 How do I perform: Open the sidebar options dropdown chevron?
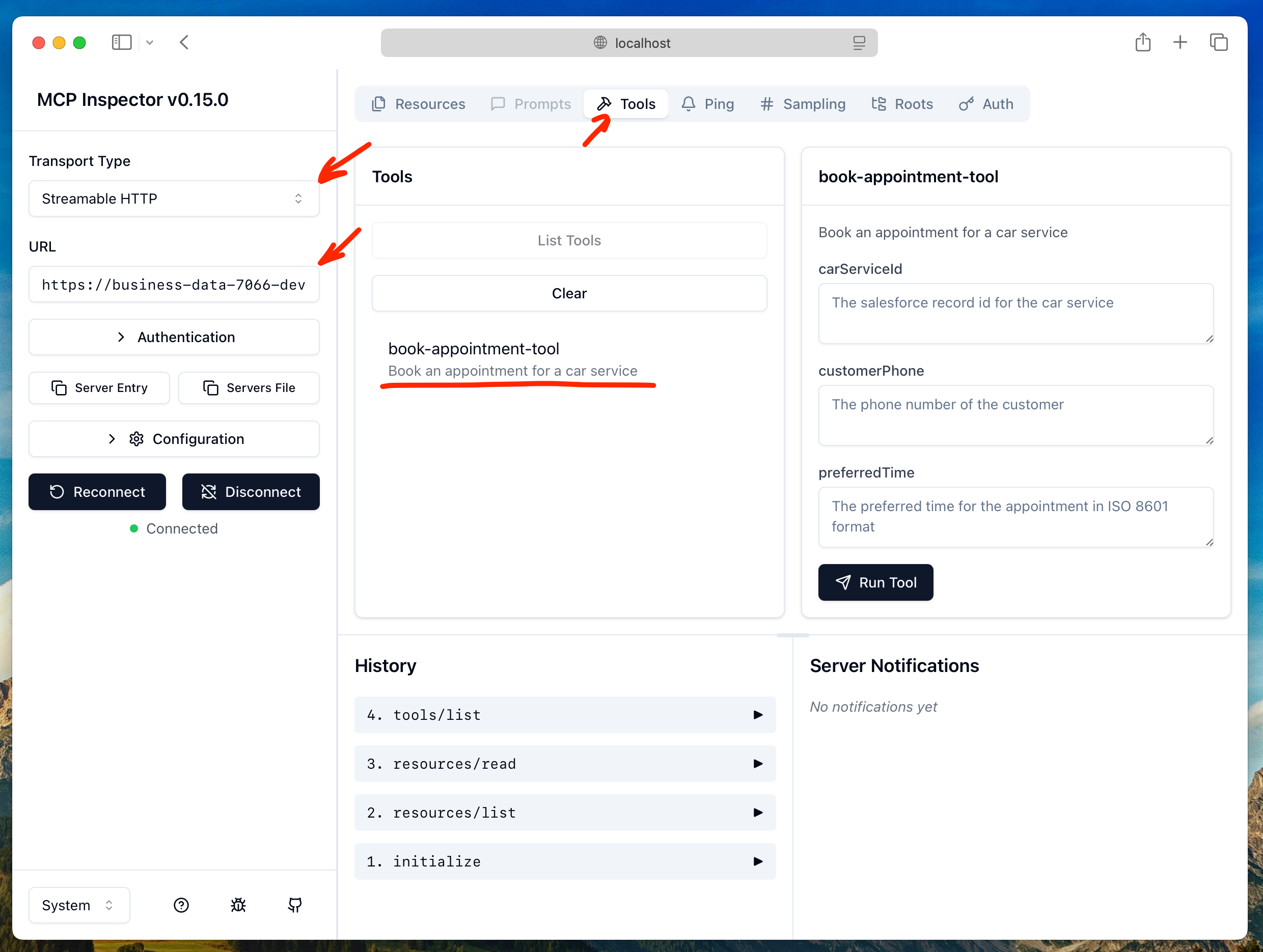pos(150,42)
